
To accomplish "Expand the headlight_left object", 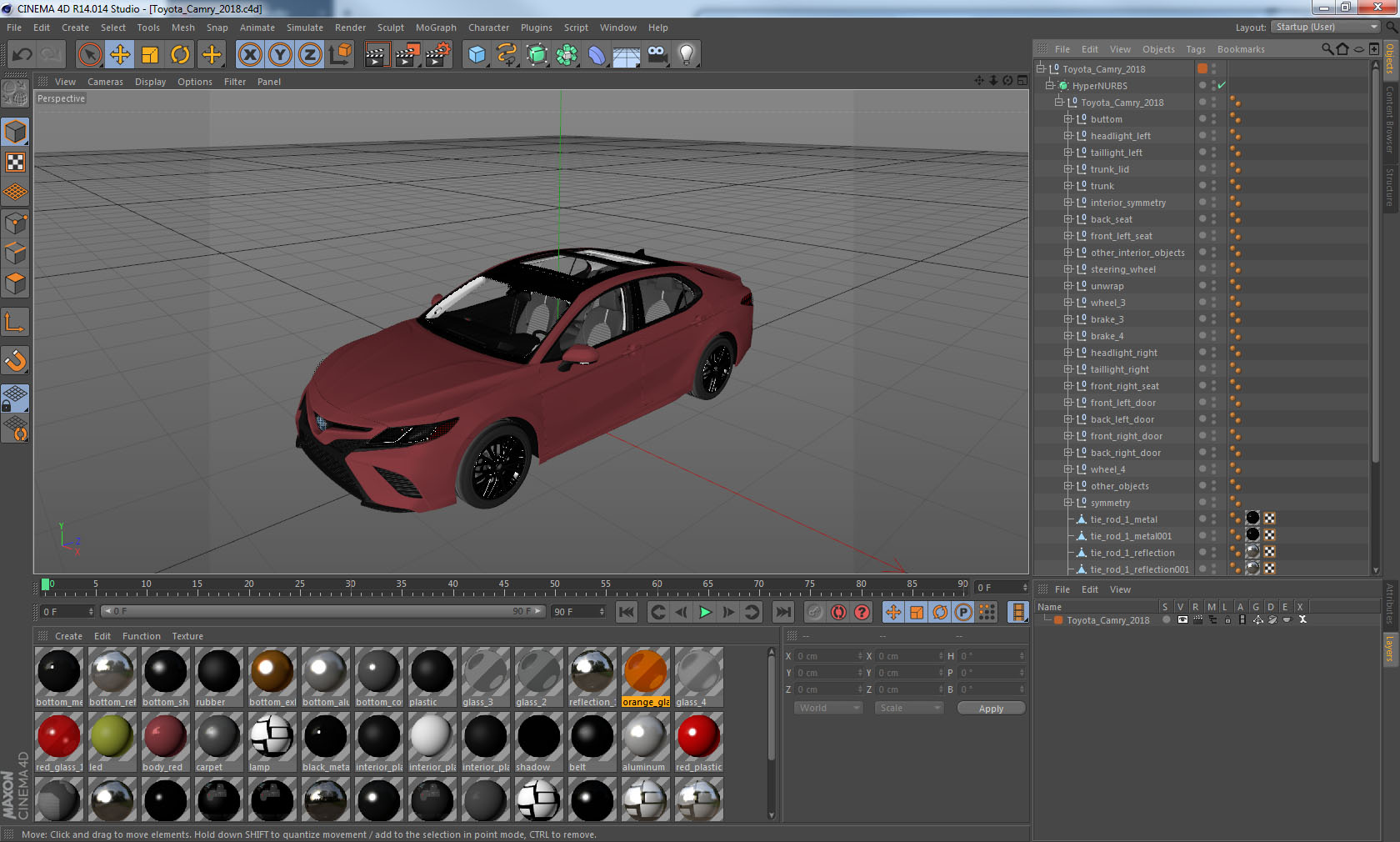I will point(1067,135).
